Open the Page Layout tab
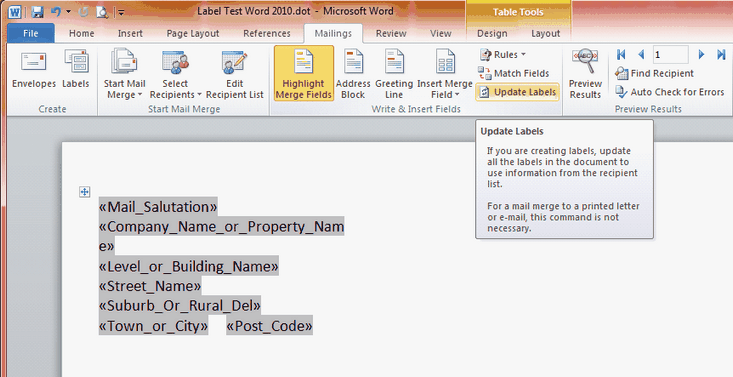 coord(193,33)
